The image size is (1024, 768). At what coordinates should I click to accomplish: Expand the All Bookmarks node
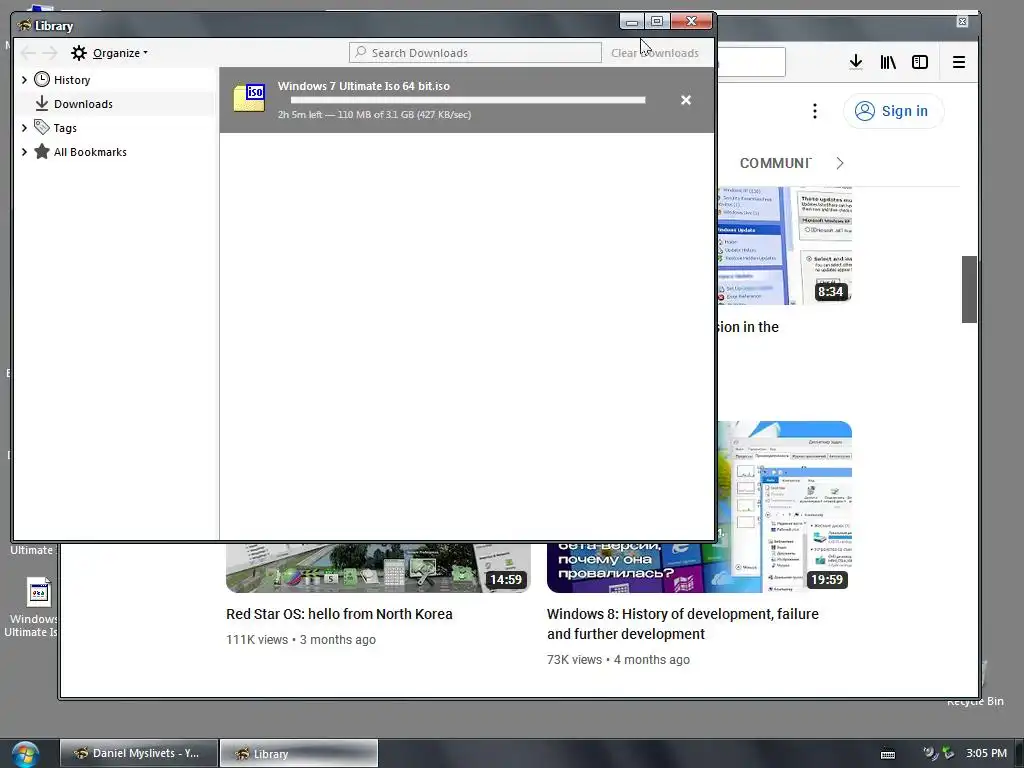(24, 152)
